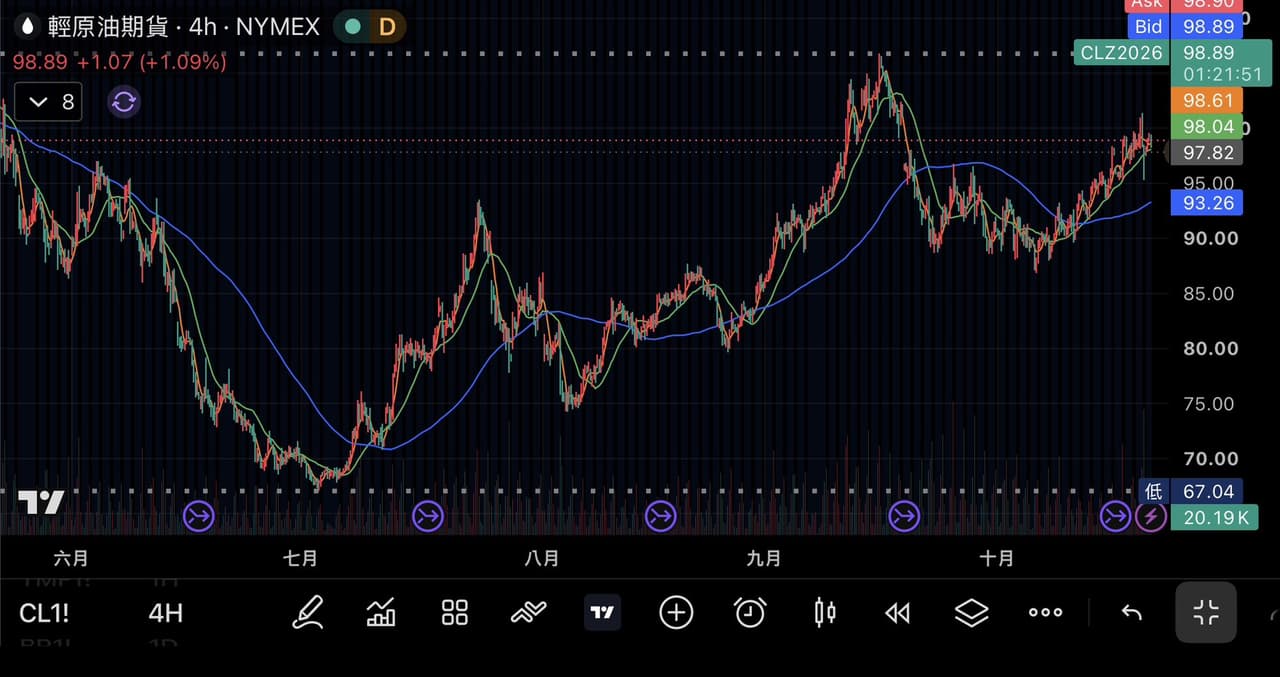
Task: Start bar replay with the rewind icon
Action: tap(898, 612)
